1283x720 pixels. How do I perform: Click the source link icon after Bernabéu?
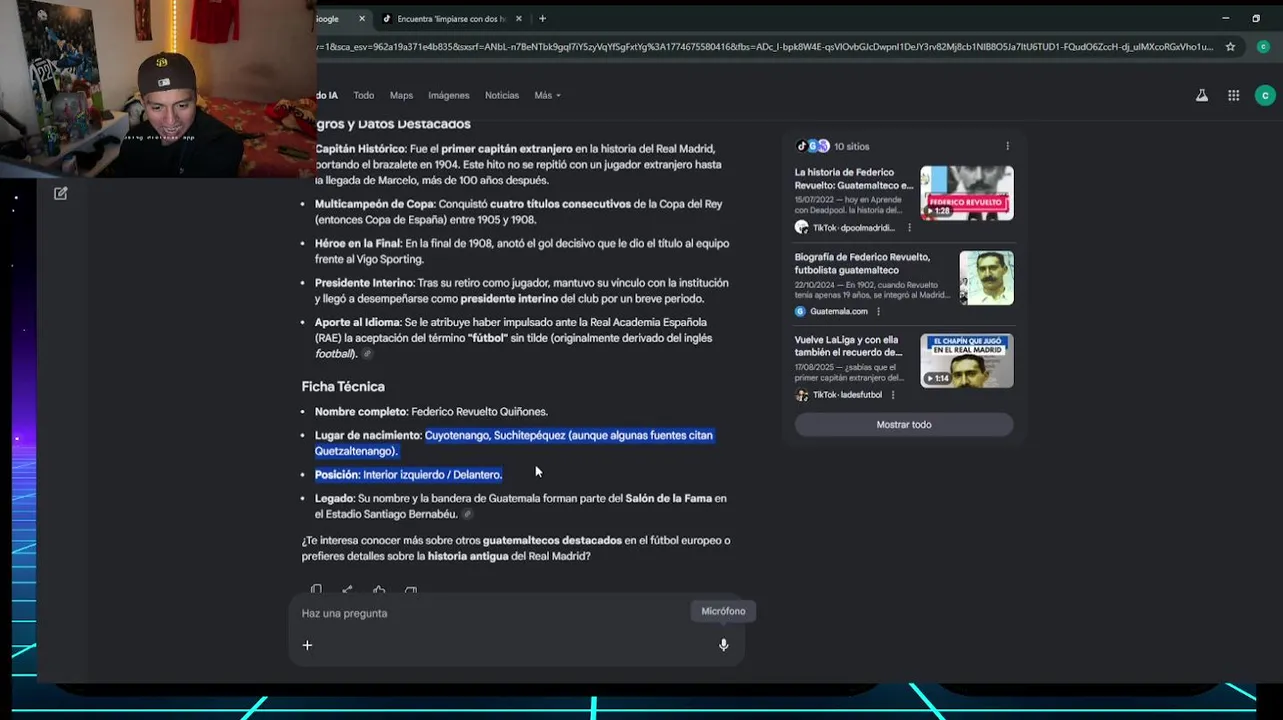click(467, 514)
